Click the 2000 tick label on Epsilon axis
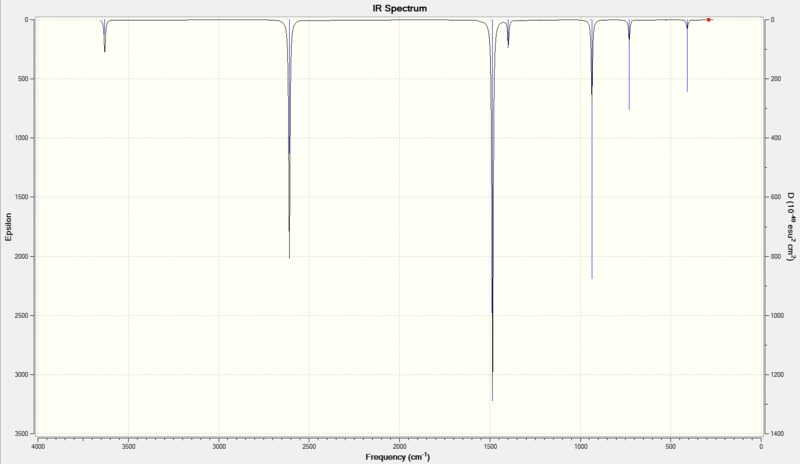 click(x=19, y=256)
